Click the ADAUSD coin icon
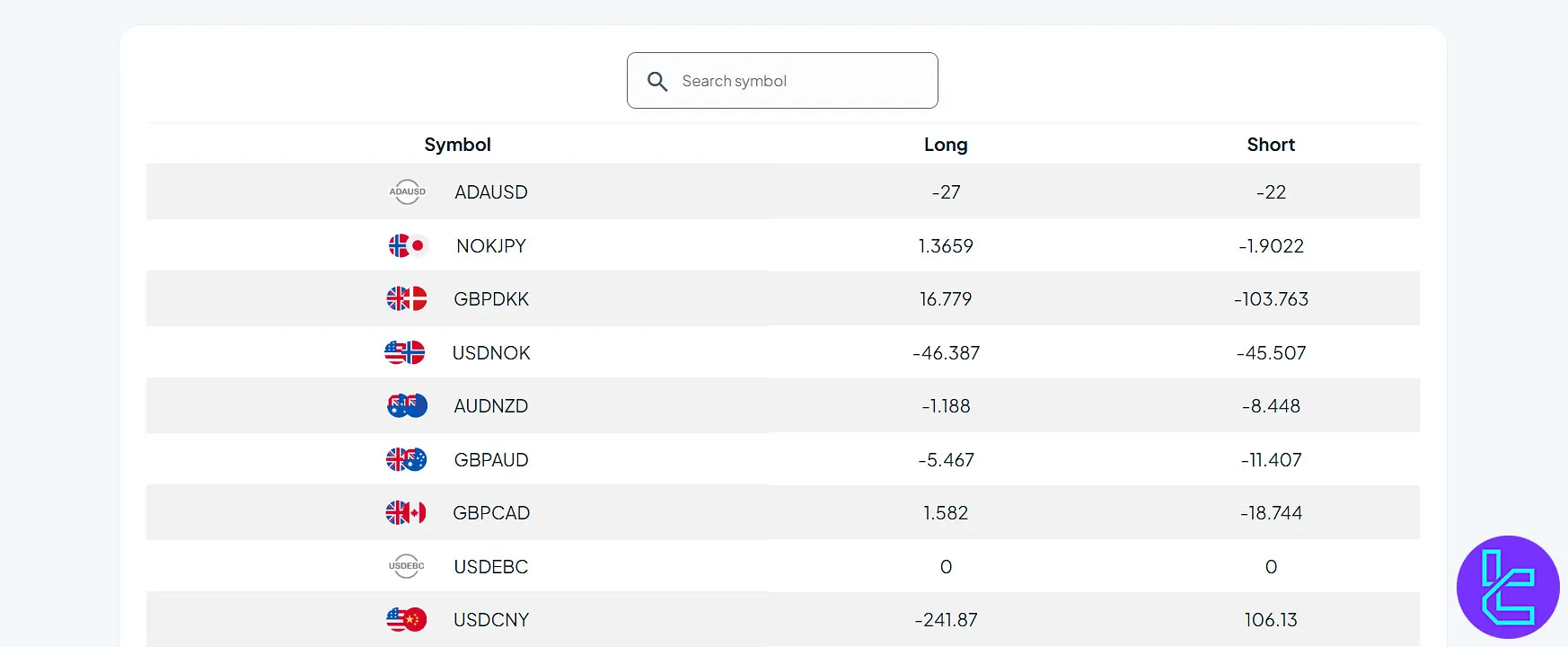The width and height of the screenshot is (1568, 647). (x=407, y=191)
